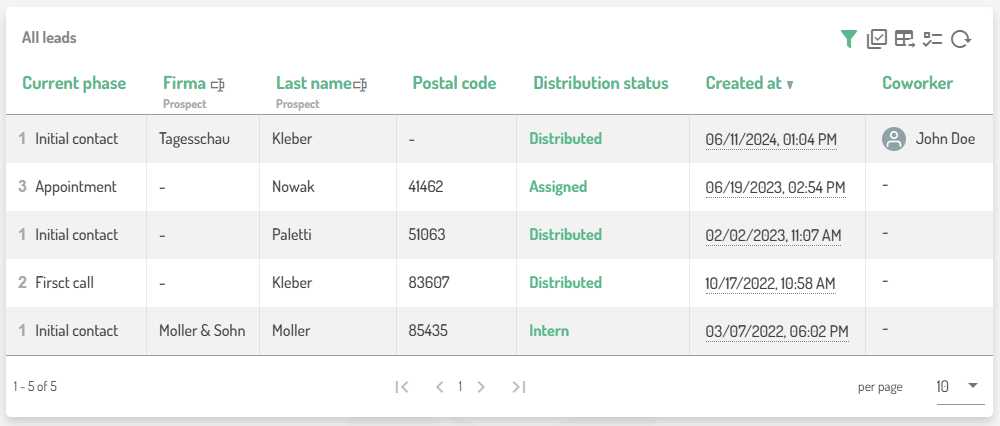The image size is (1000, 426).
Task: Click the checklist column settings icon
Action: (933, 39)
